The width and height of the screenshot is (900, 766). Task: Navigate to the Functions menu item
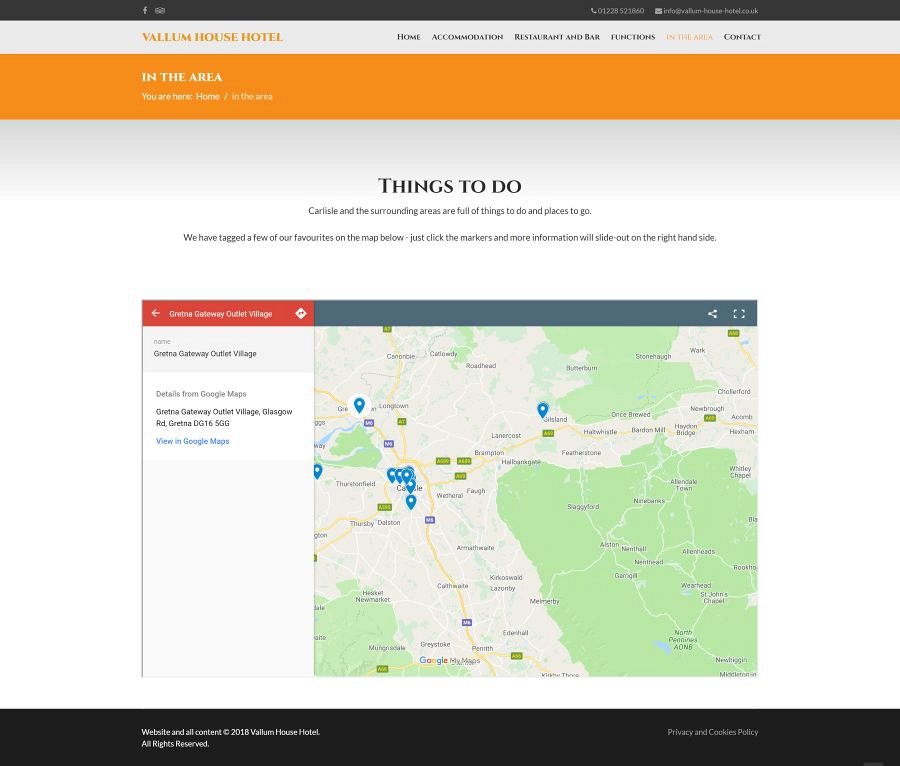point(633,37)
